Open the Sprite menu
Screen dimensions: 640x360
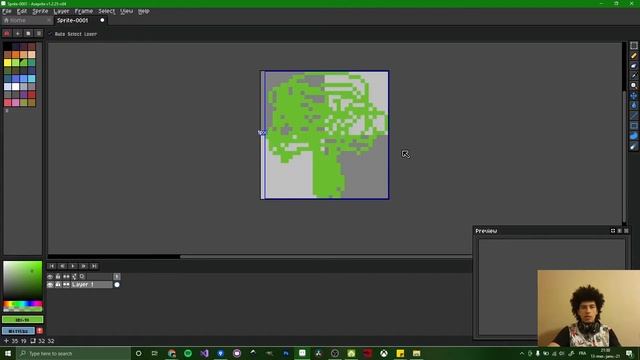(x=40, y=11)
